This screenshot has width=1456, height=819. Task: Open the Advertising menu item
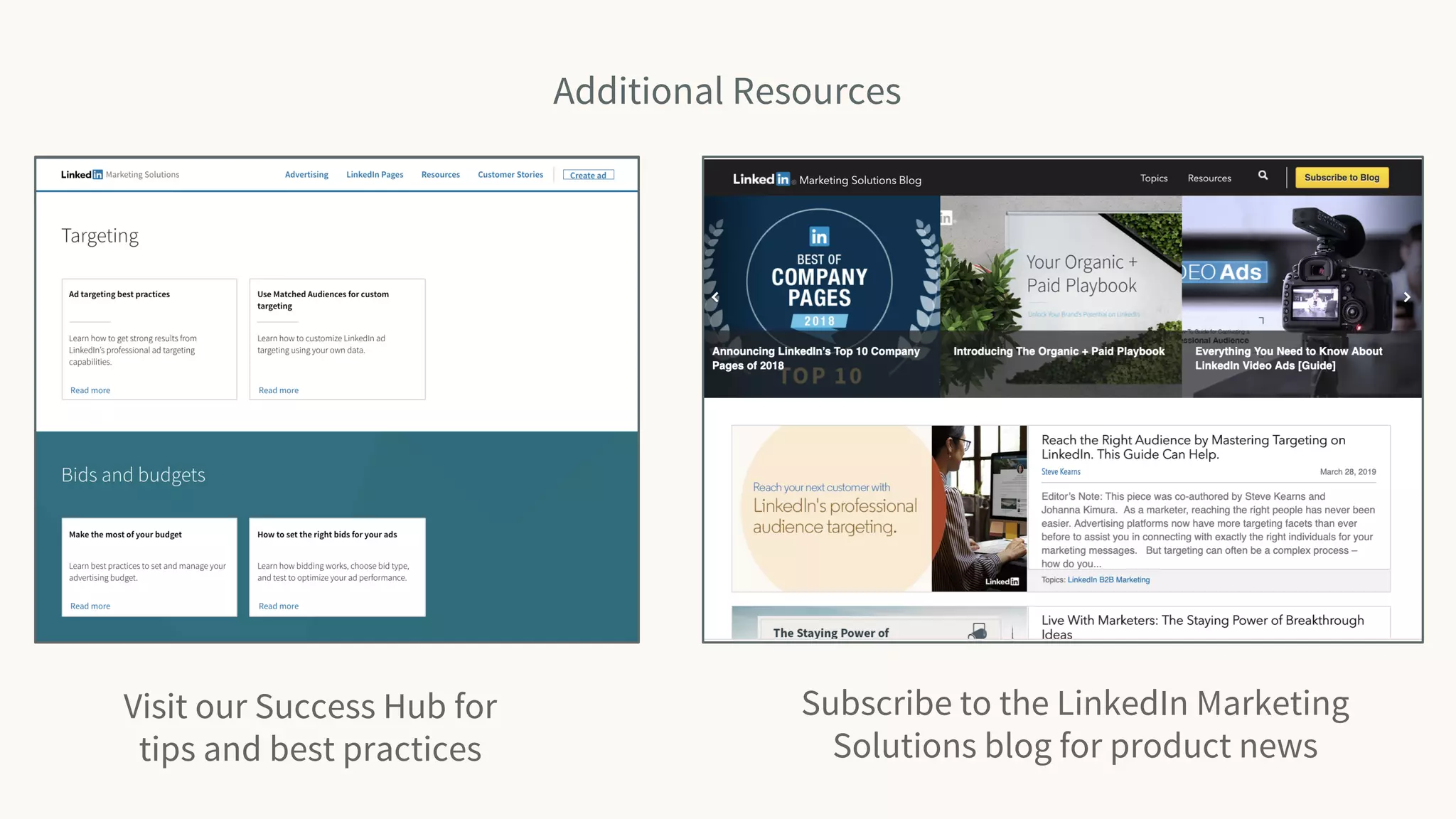pos(306,175)
